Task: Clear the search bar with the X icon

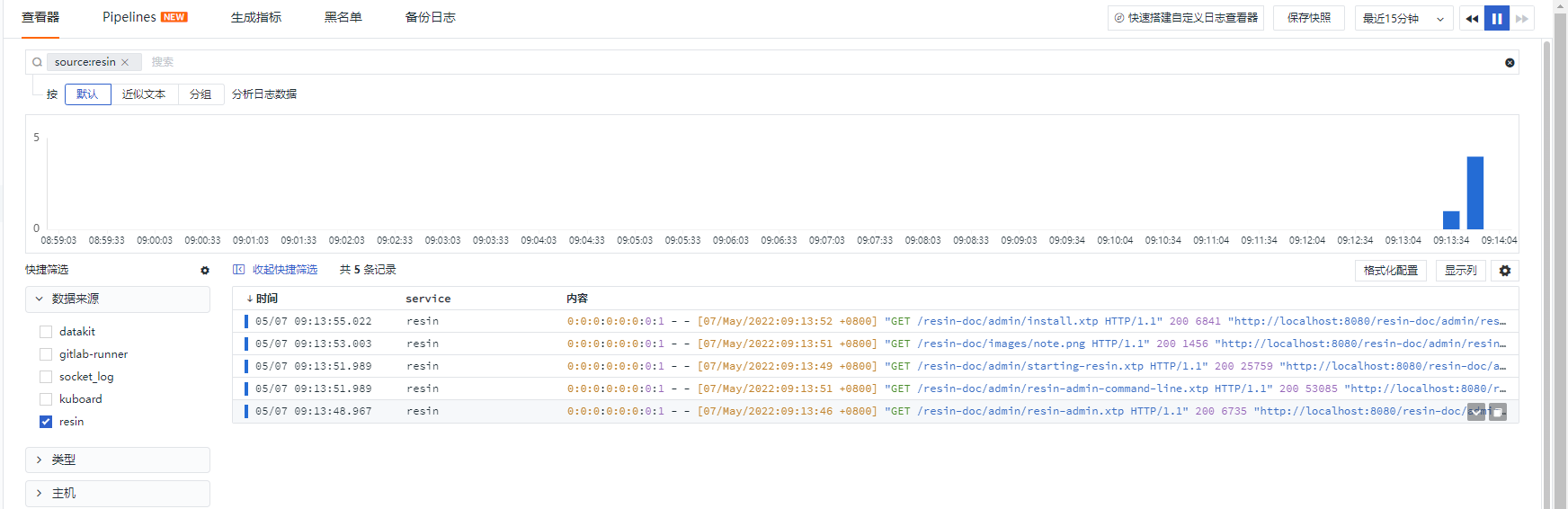Action: click(x=1510, y=62)
